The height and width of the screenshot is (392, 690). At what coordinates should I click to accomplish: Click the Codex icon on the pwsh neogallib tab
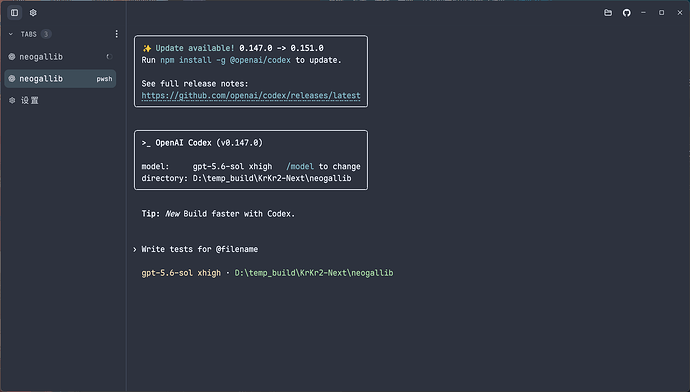[x=12, y=79]
